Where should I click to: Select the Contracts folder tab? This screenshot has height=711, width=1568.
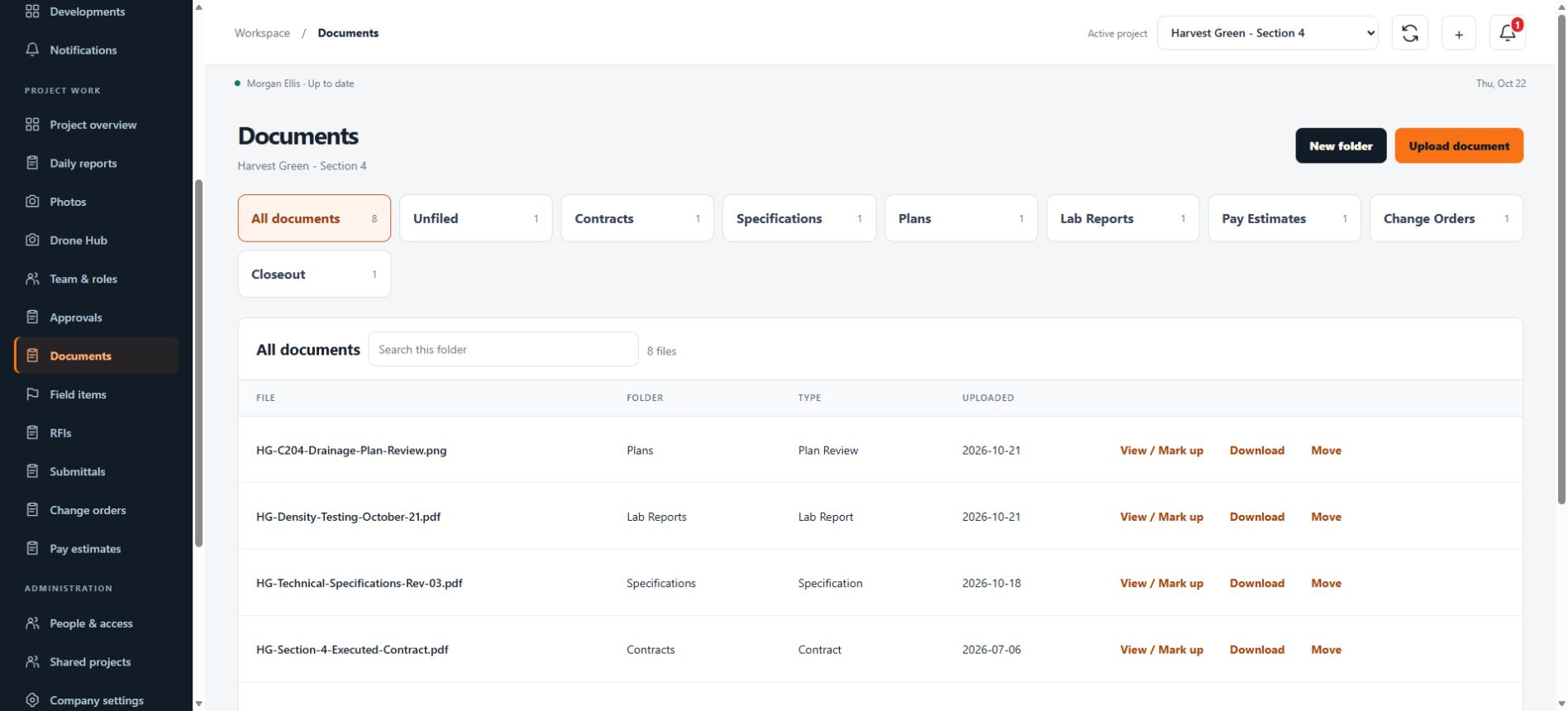[637, 218]
